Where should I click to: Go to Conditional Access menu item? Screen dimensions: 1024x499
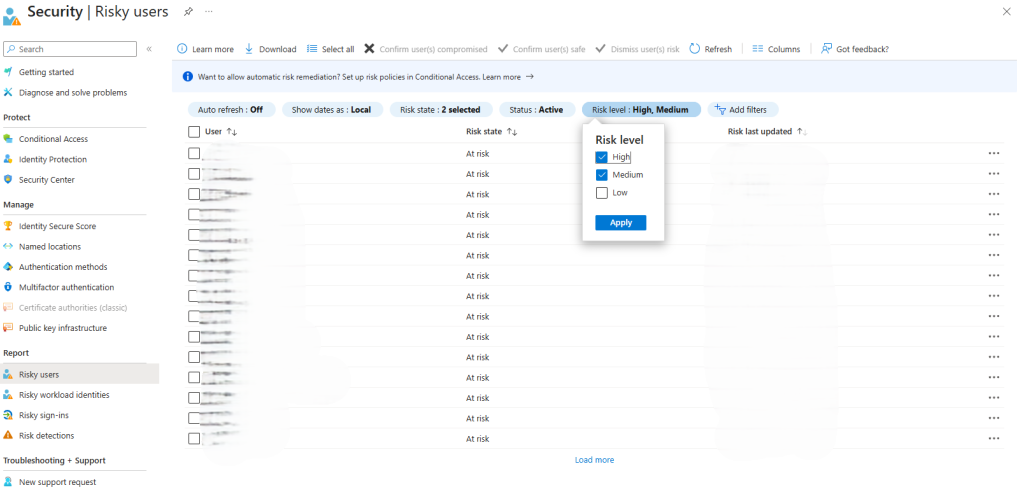(53, 139)
